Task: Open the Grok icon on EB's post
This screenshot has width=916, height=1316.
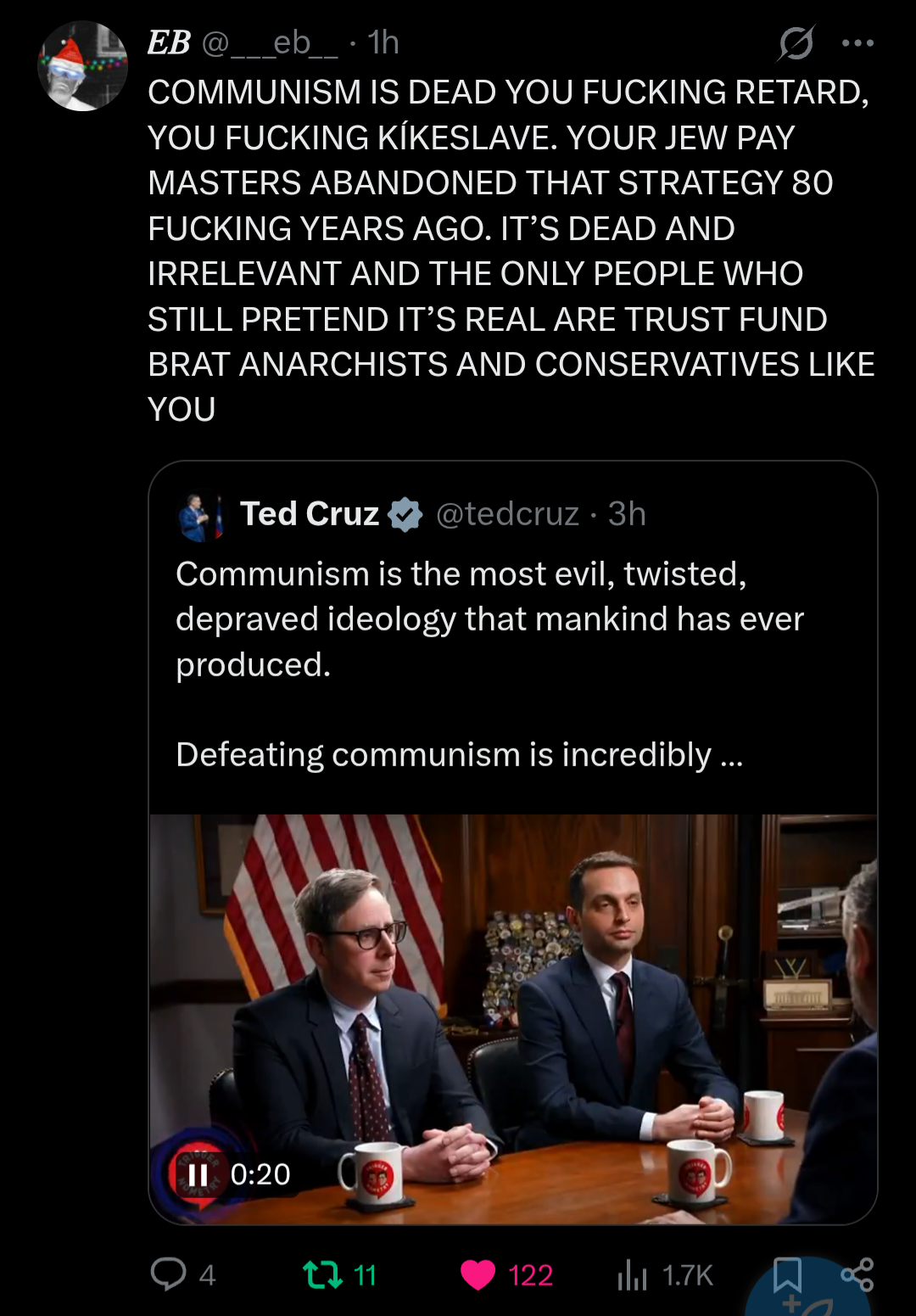Action: [x=796, y=42]
